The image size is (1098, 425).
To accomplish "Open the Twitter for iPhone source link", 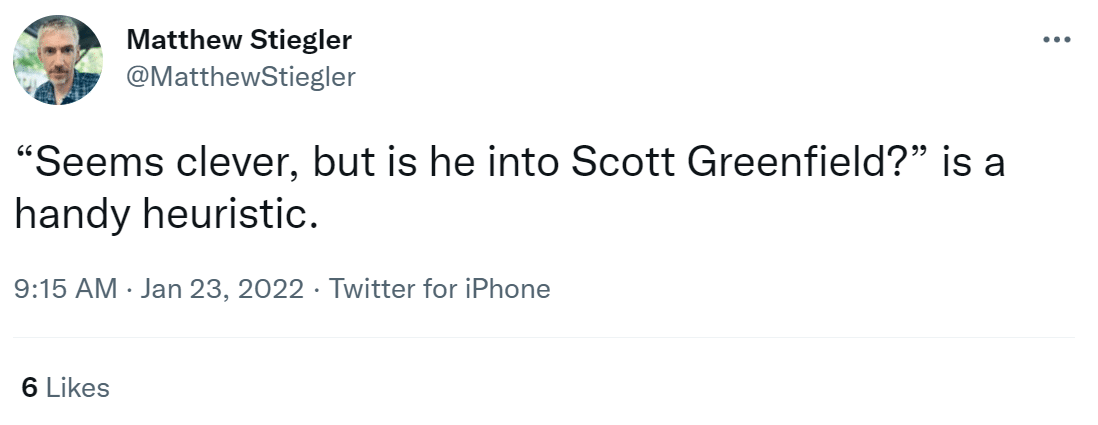I will click(x=439, y=289).
